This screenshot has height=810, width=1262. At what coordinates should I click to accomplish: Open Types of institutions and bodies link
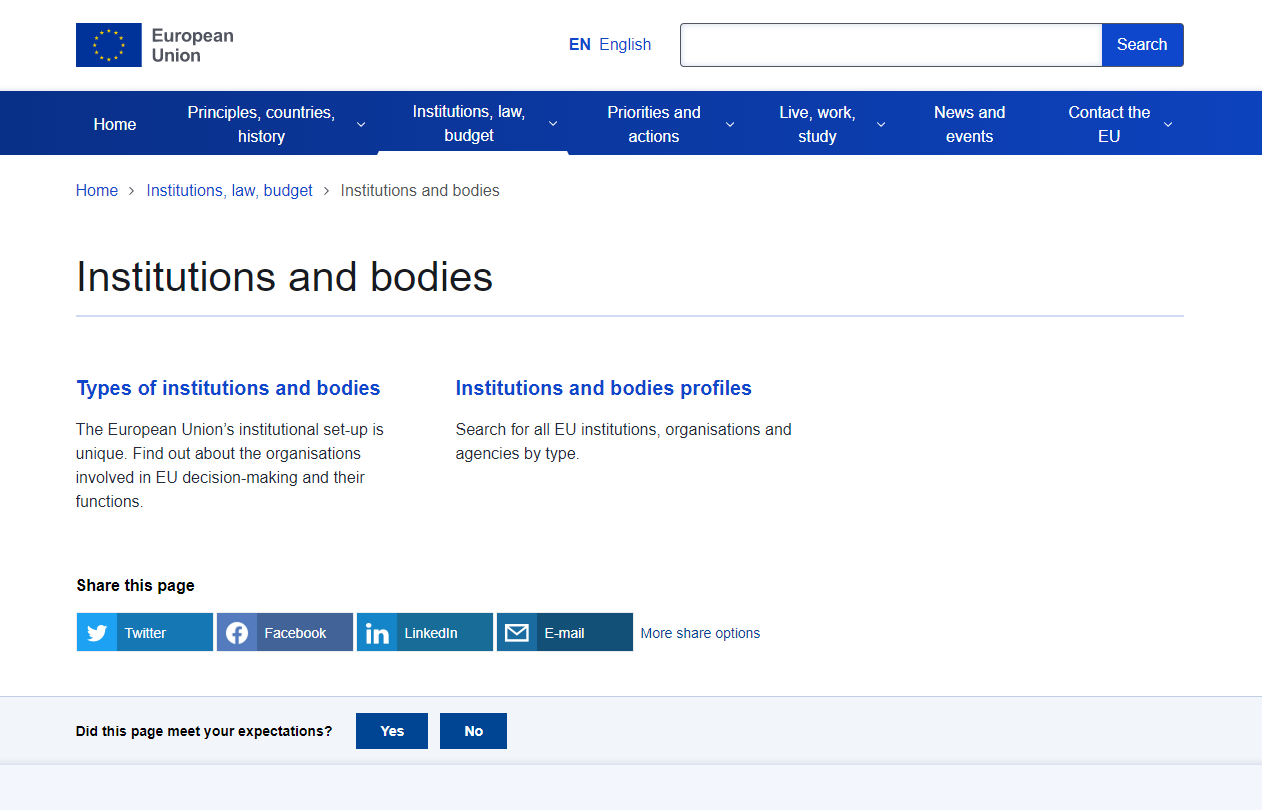click(228, 388)
